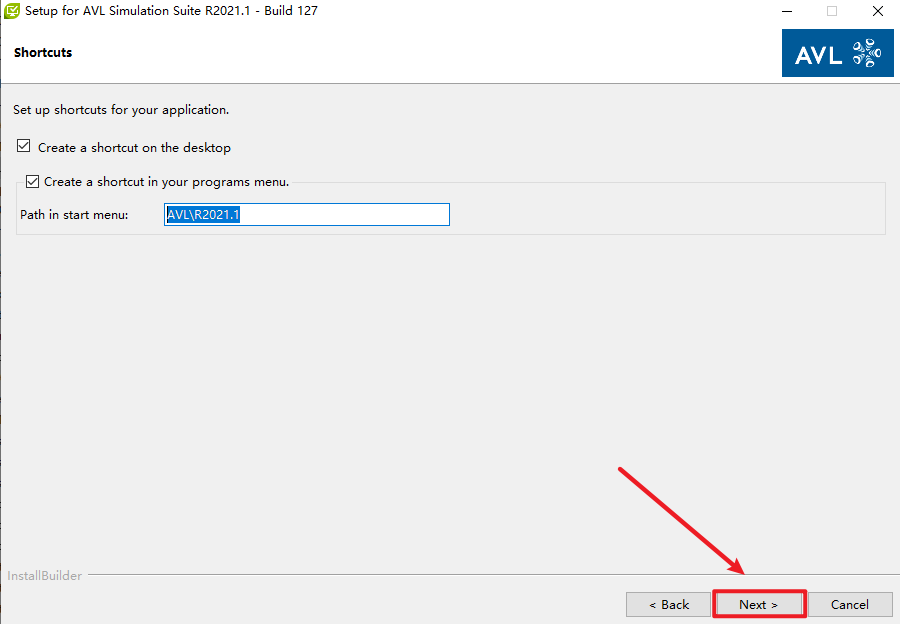The width and height of the screenshot is (900, 624).
Task: Click the setup window title bar text
Action: pos(171,11)
